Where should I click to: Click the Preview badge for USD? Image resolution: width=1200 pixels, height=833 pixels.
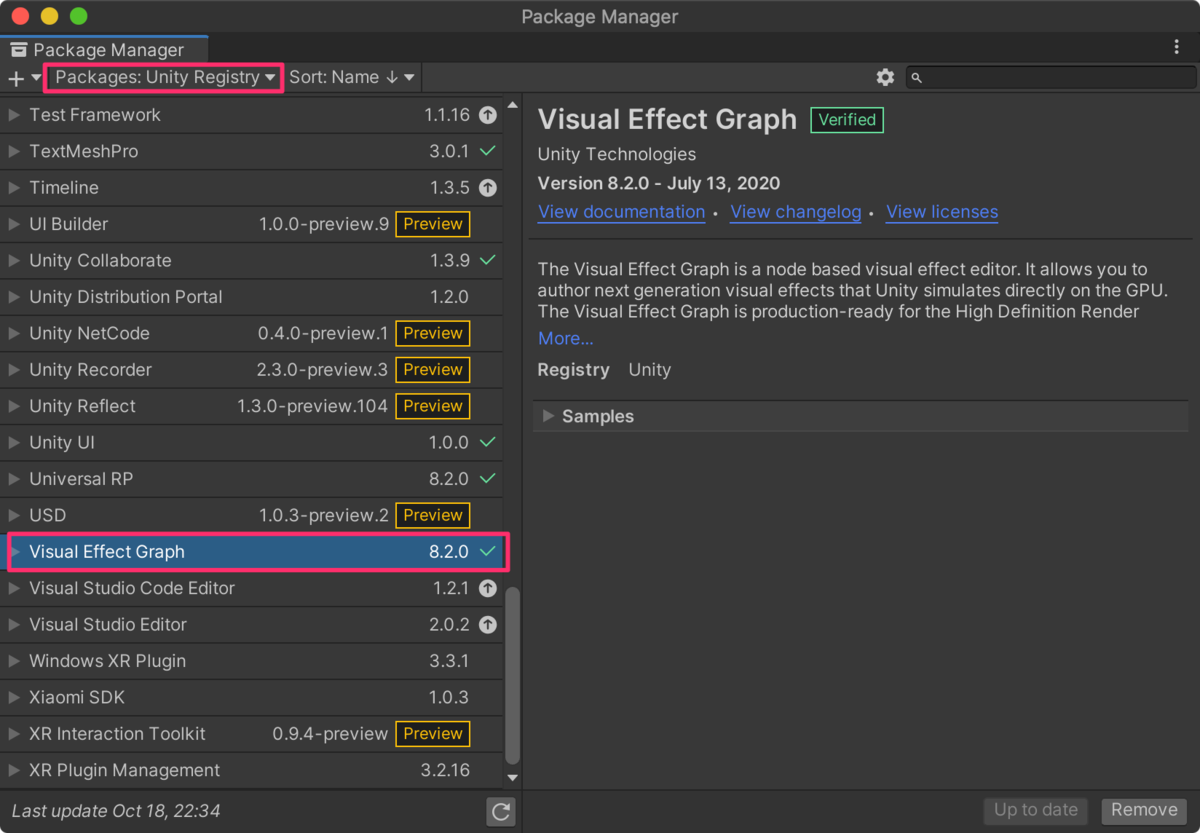[433, 515]
